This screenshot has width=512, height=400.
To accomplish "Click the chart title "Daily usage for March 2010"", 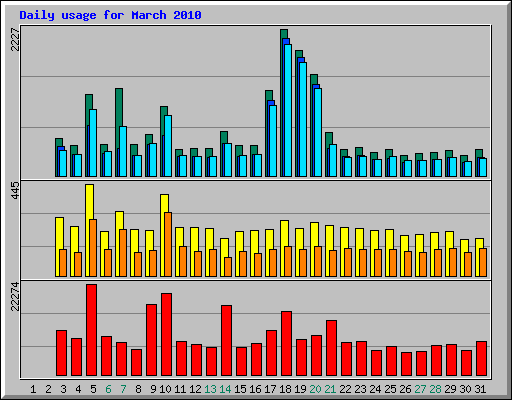I will coord(110,15).
